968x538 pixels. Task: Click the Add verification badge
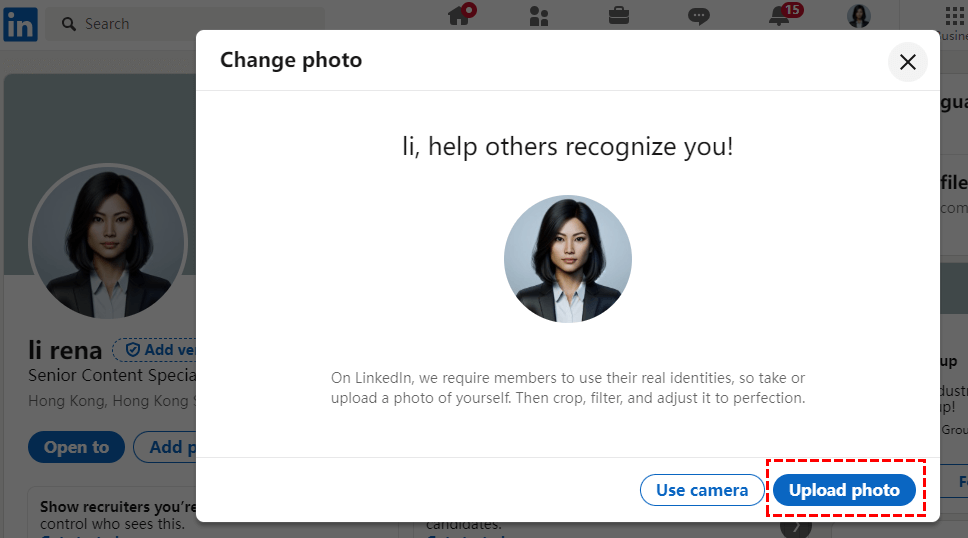[155, 350]
